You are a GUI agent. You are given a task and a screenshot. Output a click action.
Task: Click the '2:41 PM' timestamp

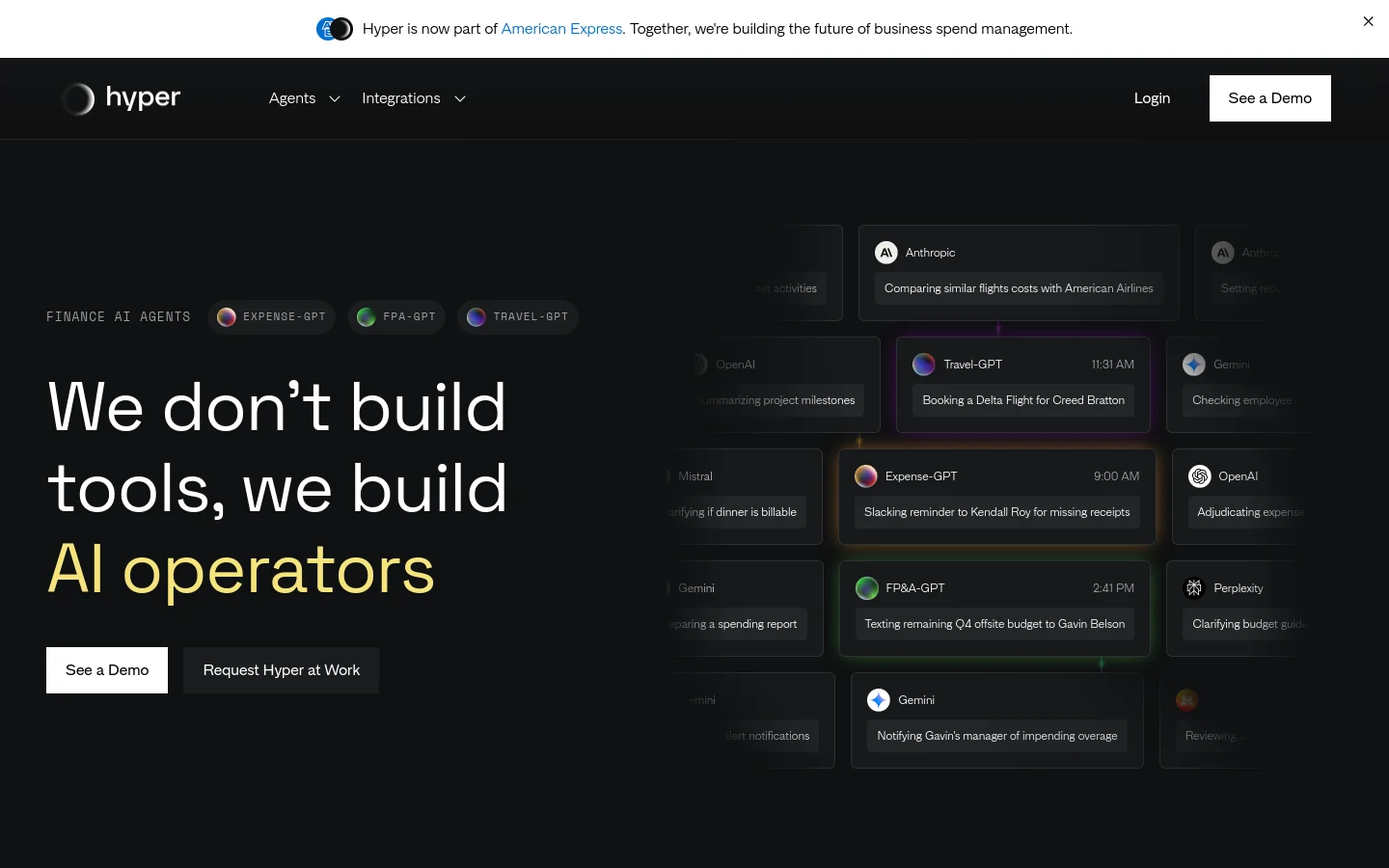[1113, 588]
